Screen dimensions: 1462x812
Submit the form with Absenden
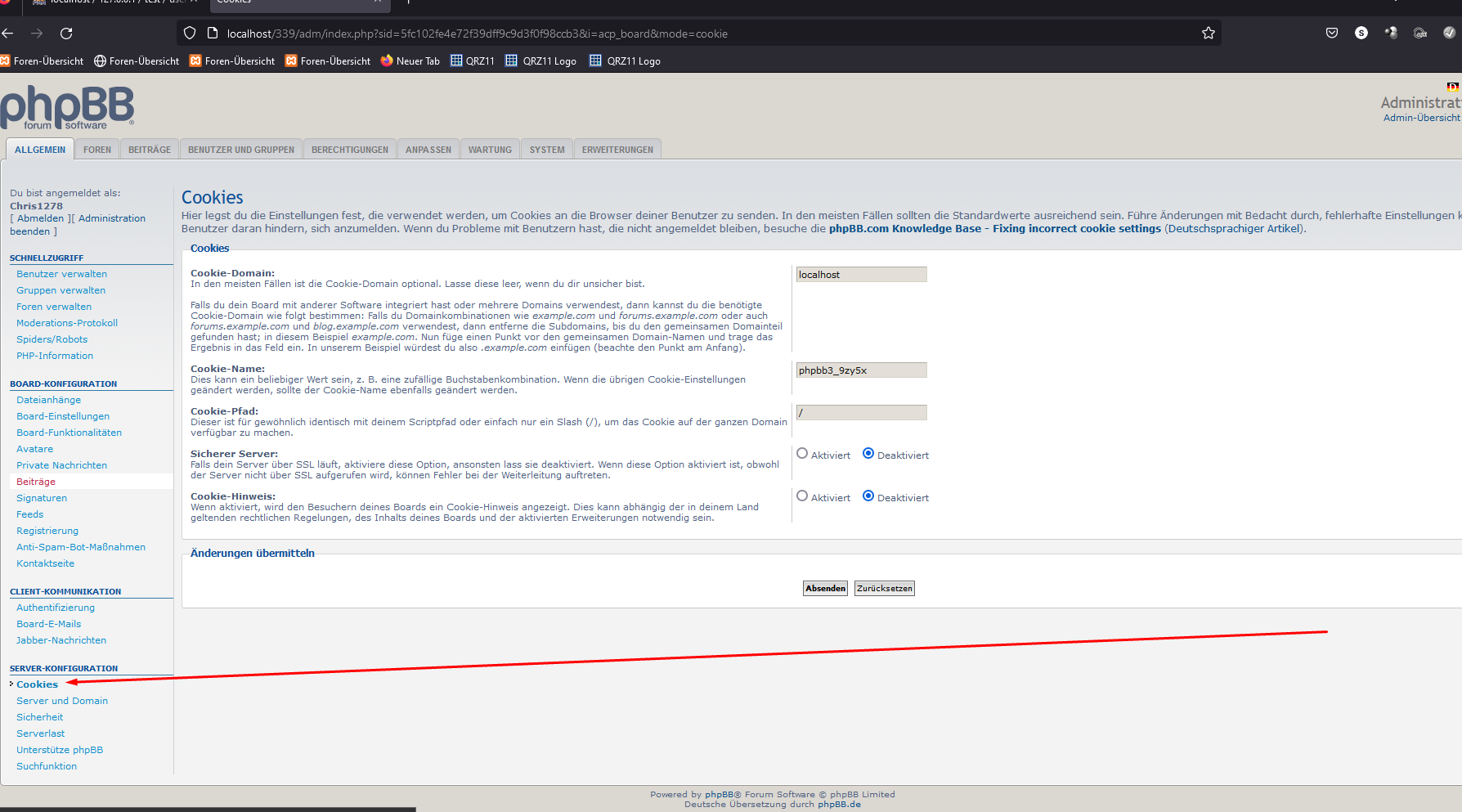point(825,589)
